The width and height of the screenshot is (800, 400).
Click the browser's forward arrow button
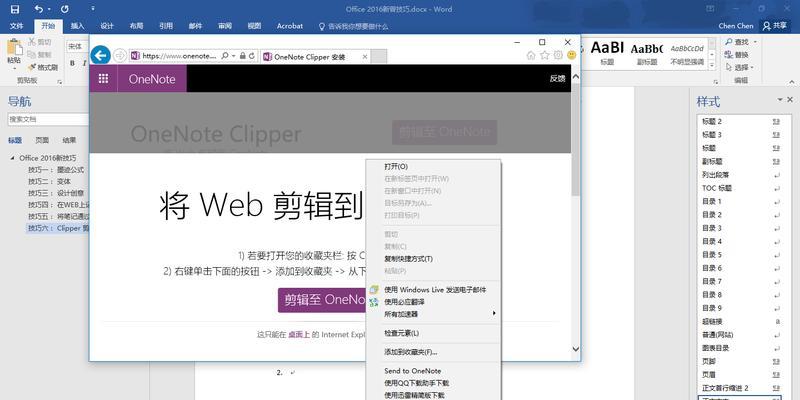pos(119,55)
